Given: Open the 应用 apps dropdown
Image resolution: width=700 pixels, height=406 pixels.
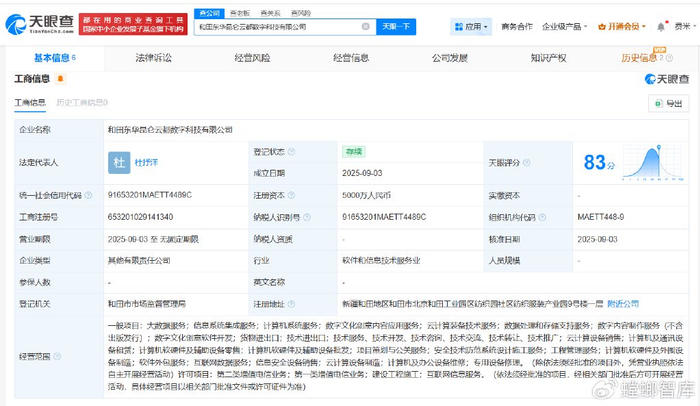Looking at the screenshot, I should pos(471,27).
